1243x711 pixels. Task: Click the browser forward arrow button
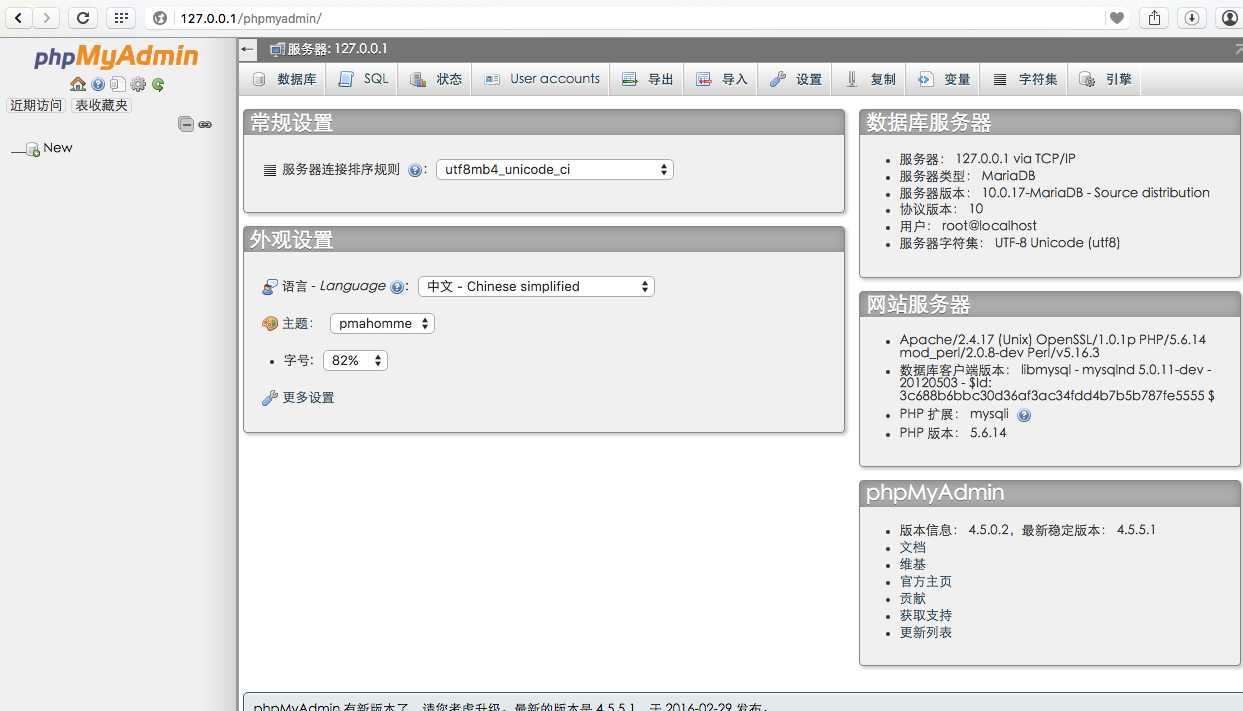[x=46, y=18]
